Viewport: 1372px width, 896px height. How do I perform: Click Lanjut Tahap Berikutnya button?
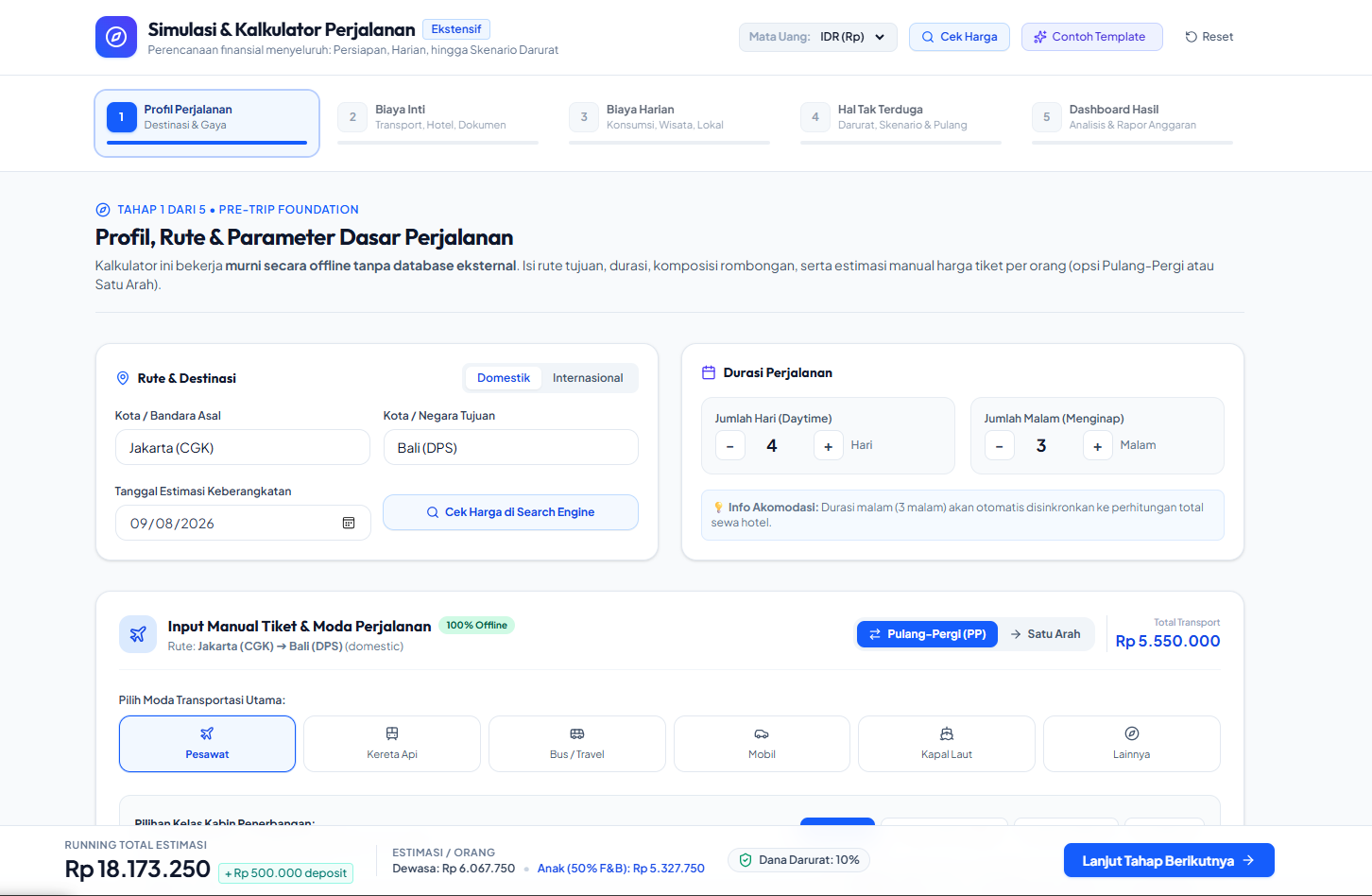click(1169, 860)
